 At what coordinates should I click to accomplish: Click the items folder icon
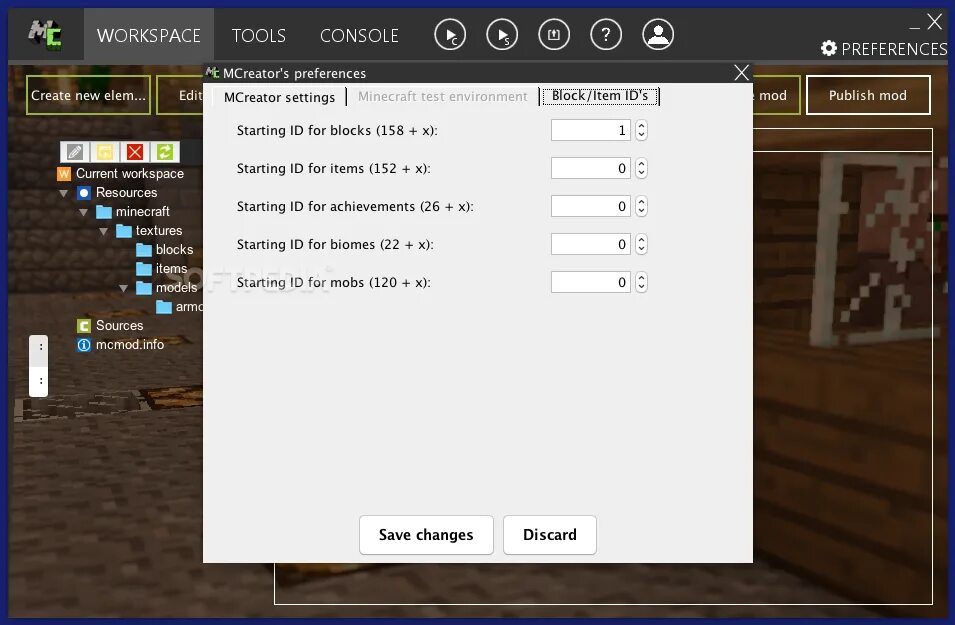(144, 269)
